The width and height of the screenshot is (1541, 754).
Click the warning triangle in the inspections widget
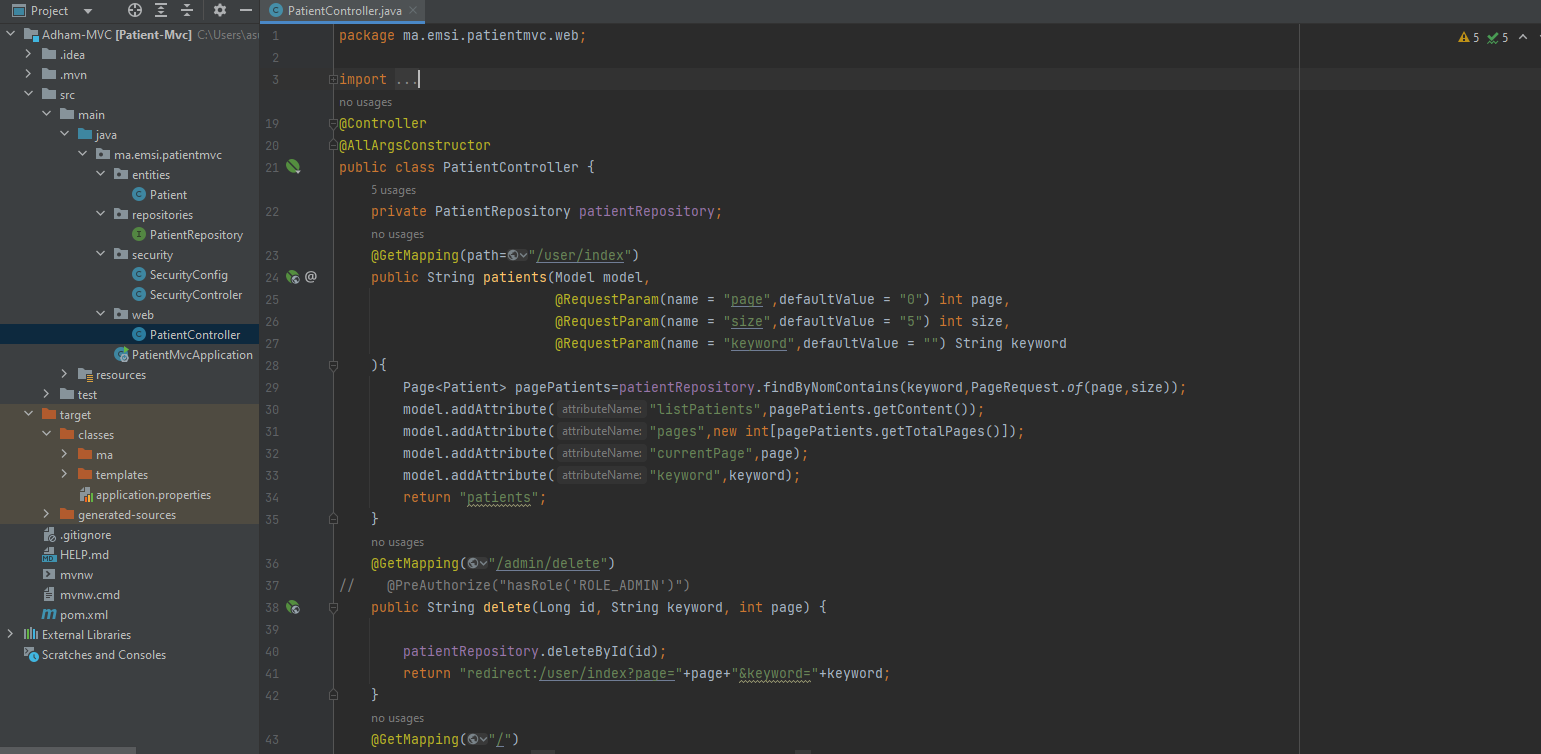1463,36
